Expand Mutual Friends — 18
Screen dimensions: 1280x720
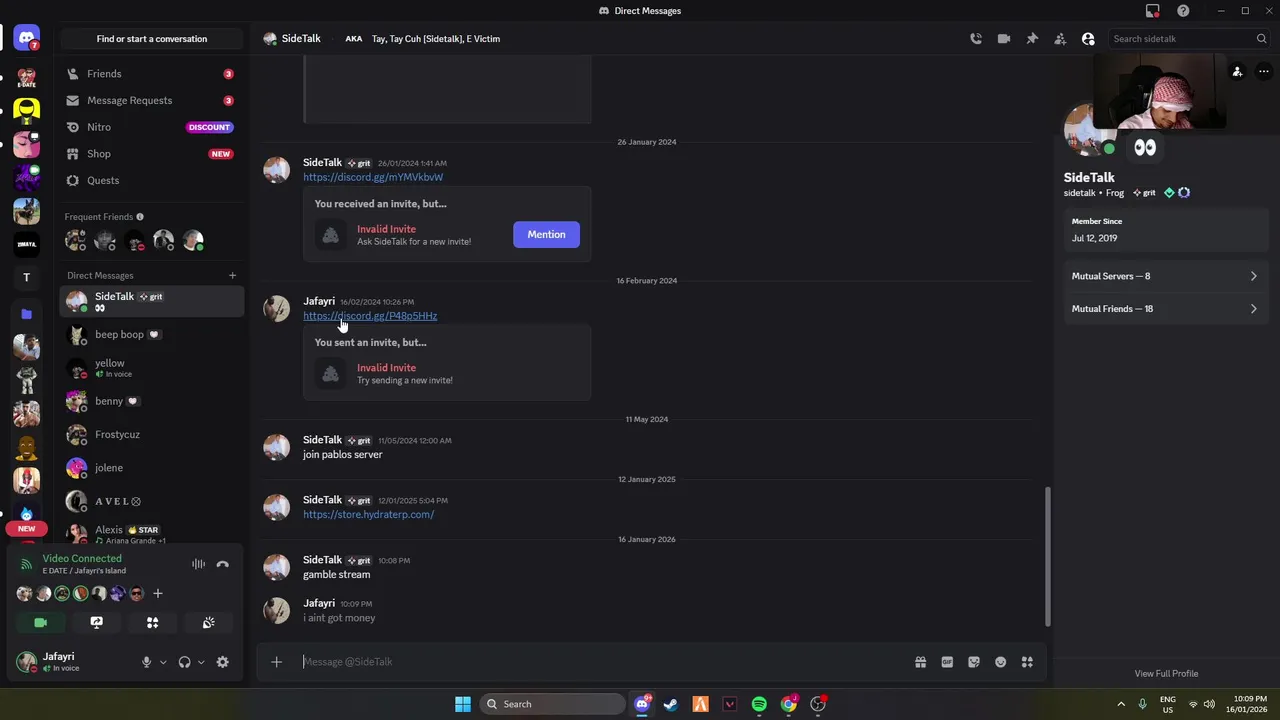click(x=1165, y=309)
